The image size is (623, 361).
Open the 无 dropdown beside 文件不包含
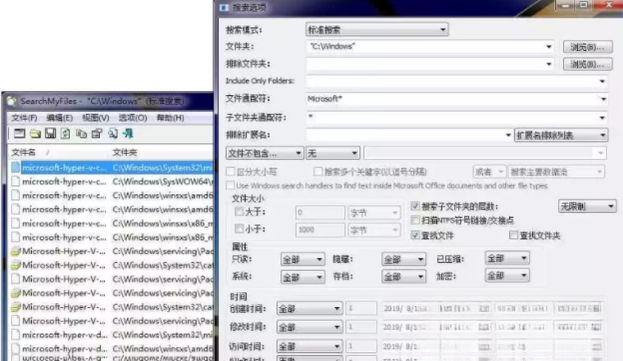333,153
